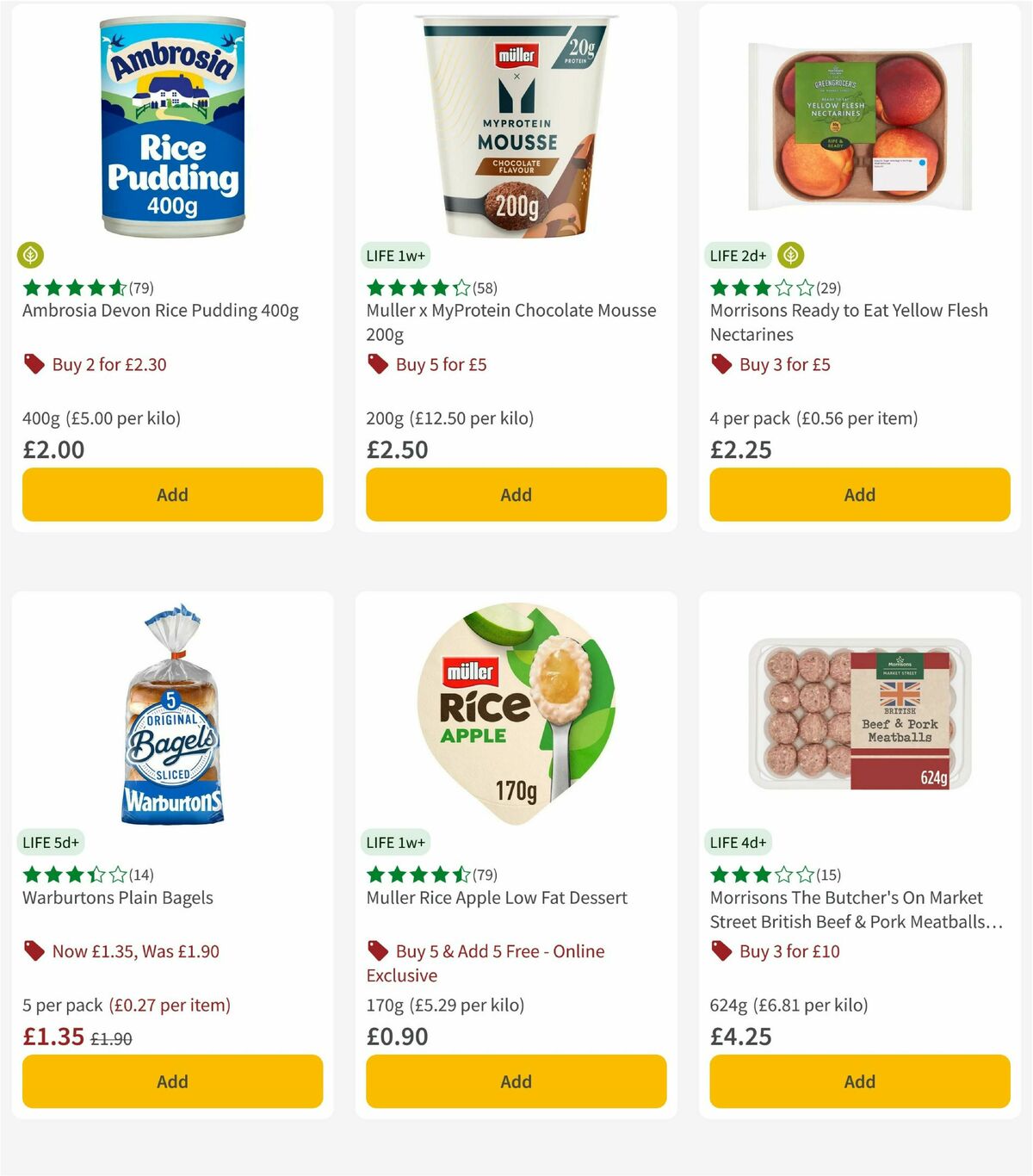Viewport: 1033px width, 1176px height.
Task: Click the LIFE 1w+ badge on Muller Mousse
Action: tap(395, 256)
